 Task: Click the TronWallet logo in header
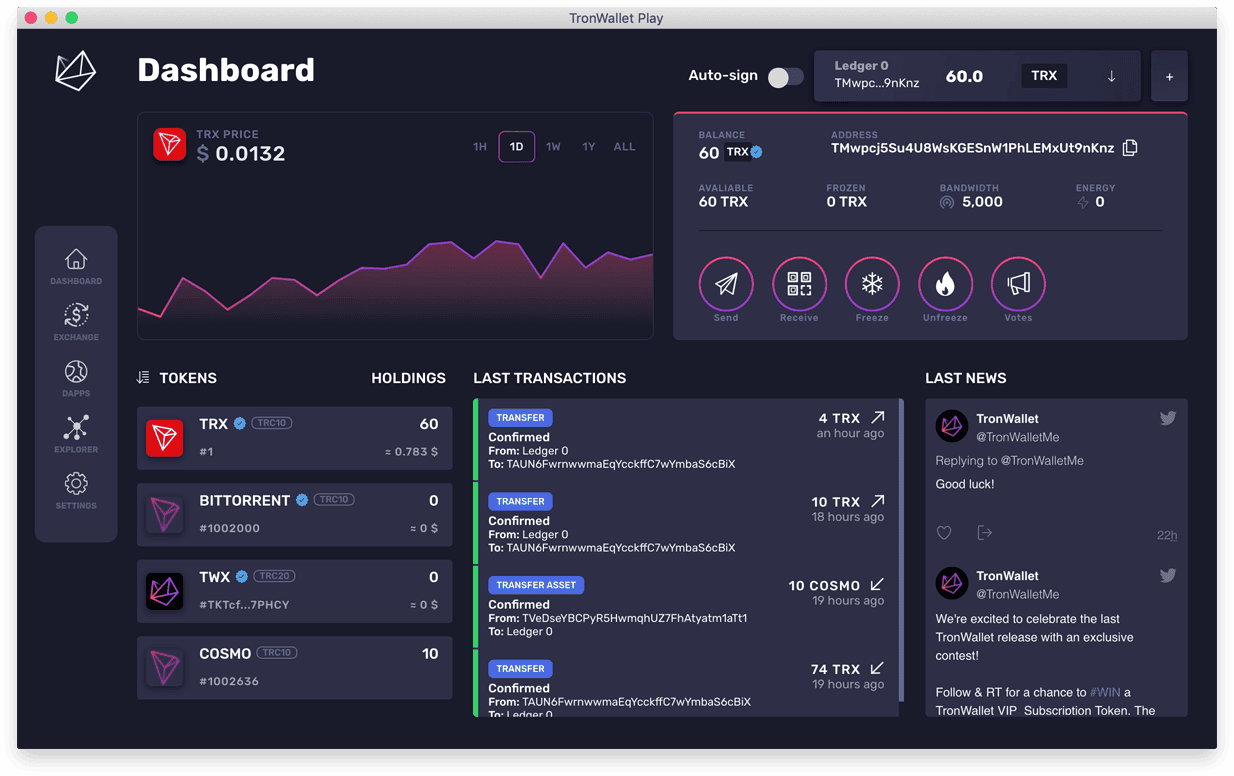75,71
